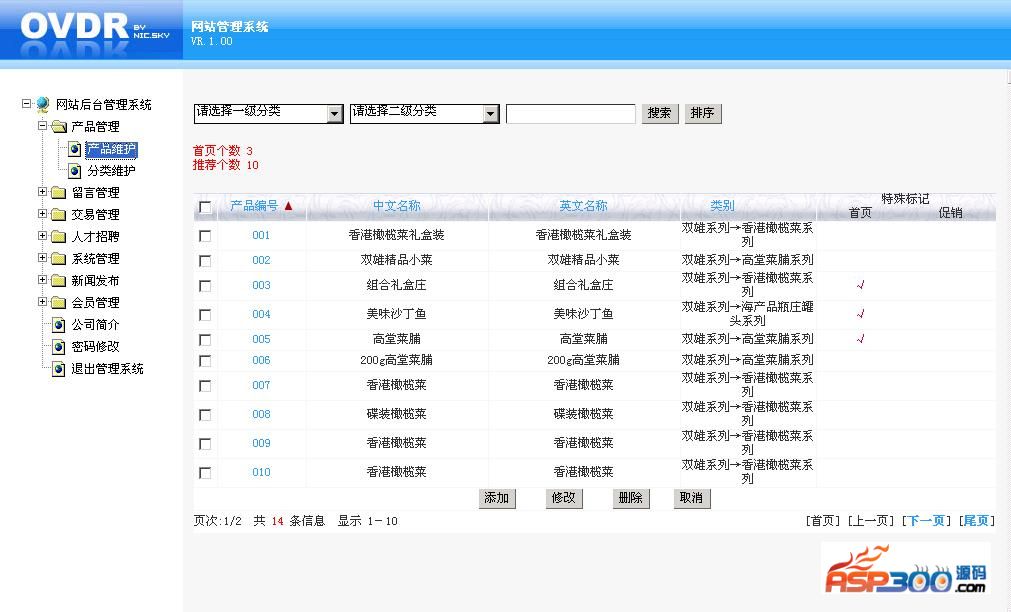Click the 分类维护 page icon
Screen dimensions: 1011x612
tap(75, 171)
